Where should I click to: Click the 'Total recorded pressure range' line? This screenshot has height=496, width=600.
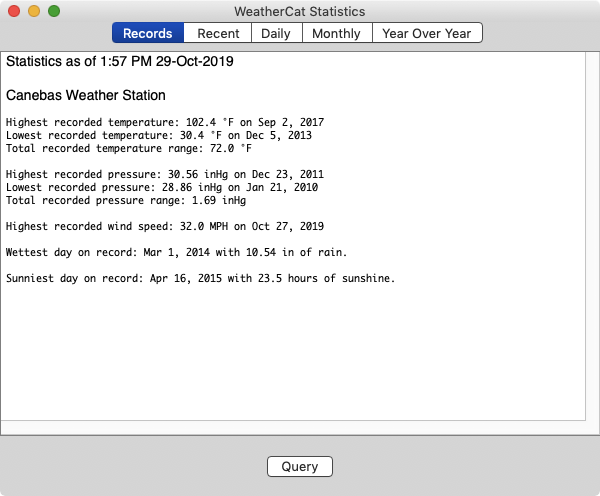pyautogui.click(x=126, y=201)
